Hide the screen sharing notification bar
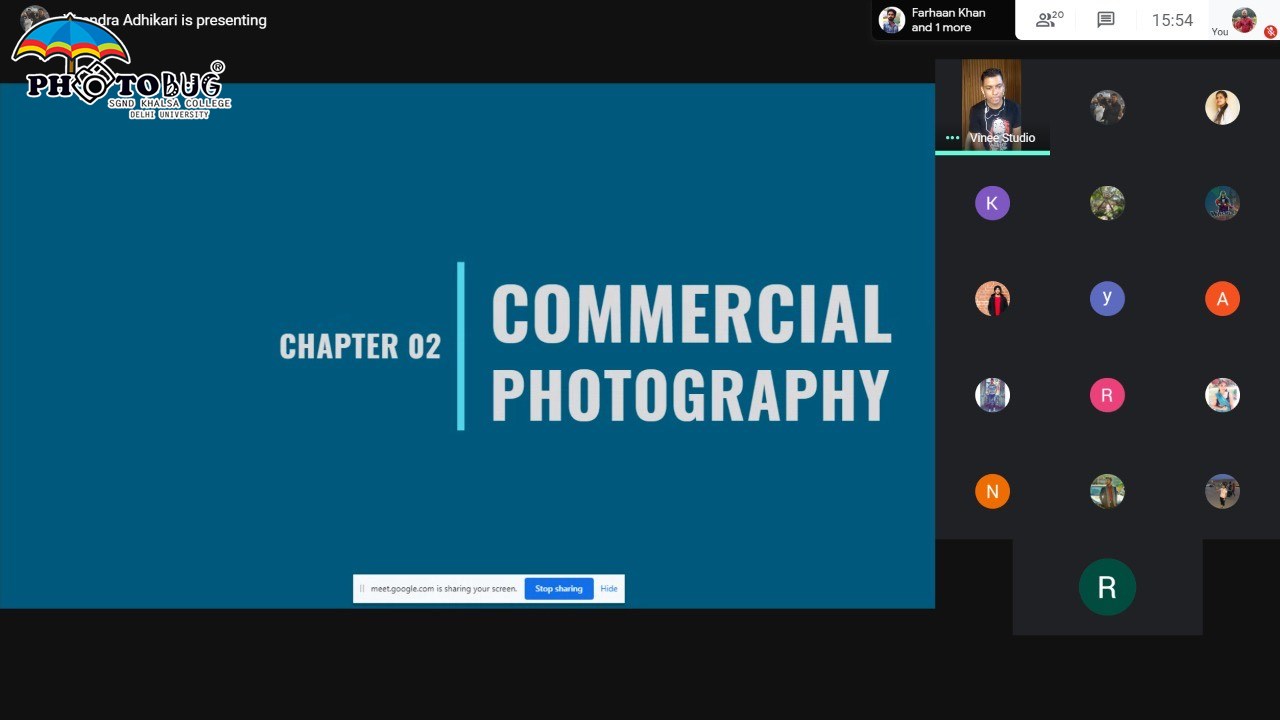This screenshot has height=720, width=1280. tap(609, 589)
